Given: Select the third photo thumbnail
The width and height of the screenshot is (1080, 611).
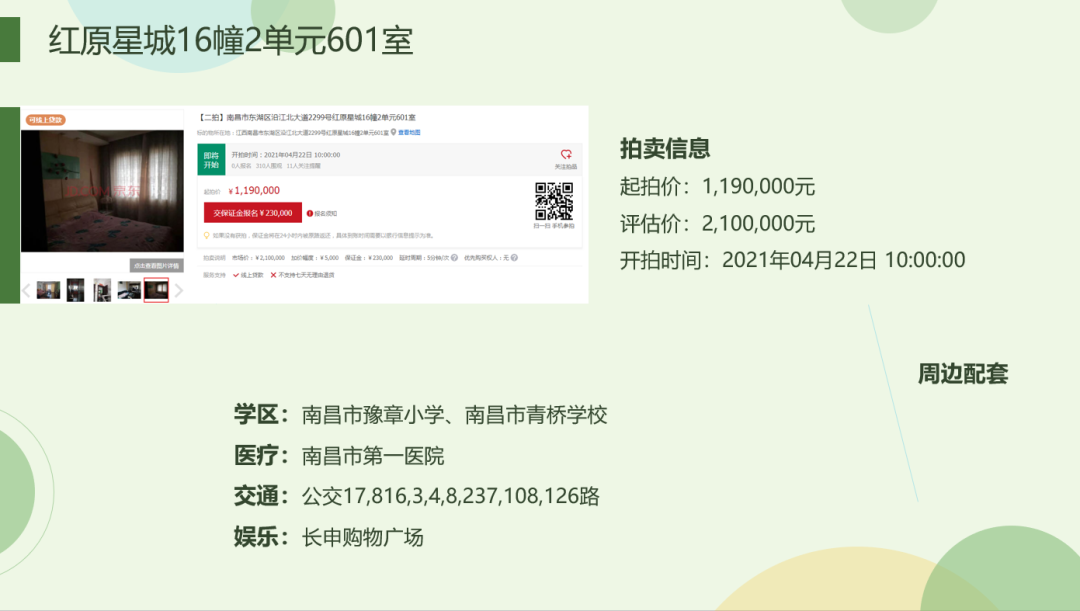Looking at the screenshot, I should click(102, 290).
